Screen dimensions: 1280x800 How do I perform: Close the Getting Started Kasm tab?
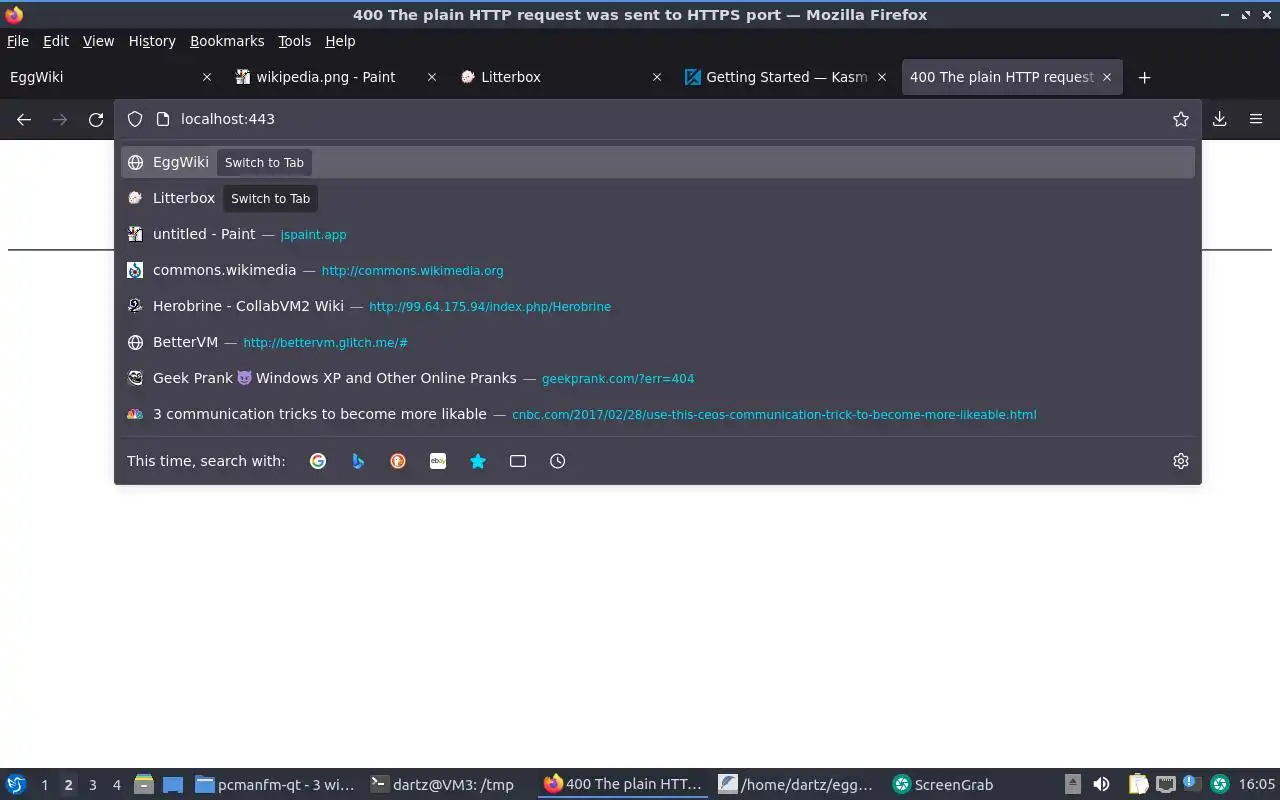[882, 77]
